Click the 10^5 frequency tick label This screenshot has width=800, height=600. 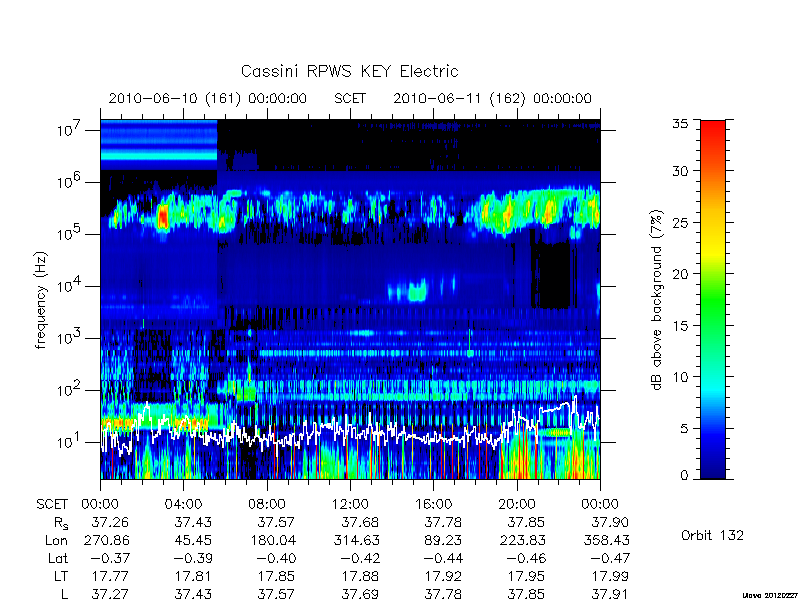pos(68,233)
